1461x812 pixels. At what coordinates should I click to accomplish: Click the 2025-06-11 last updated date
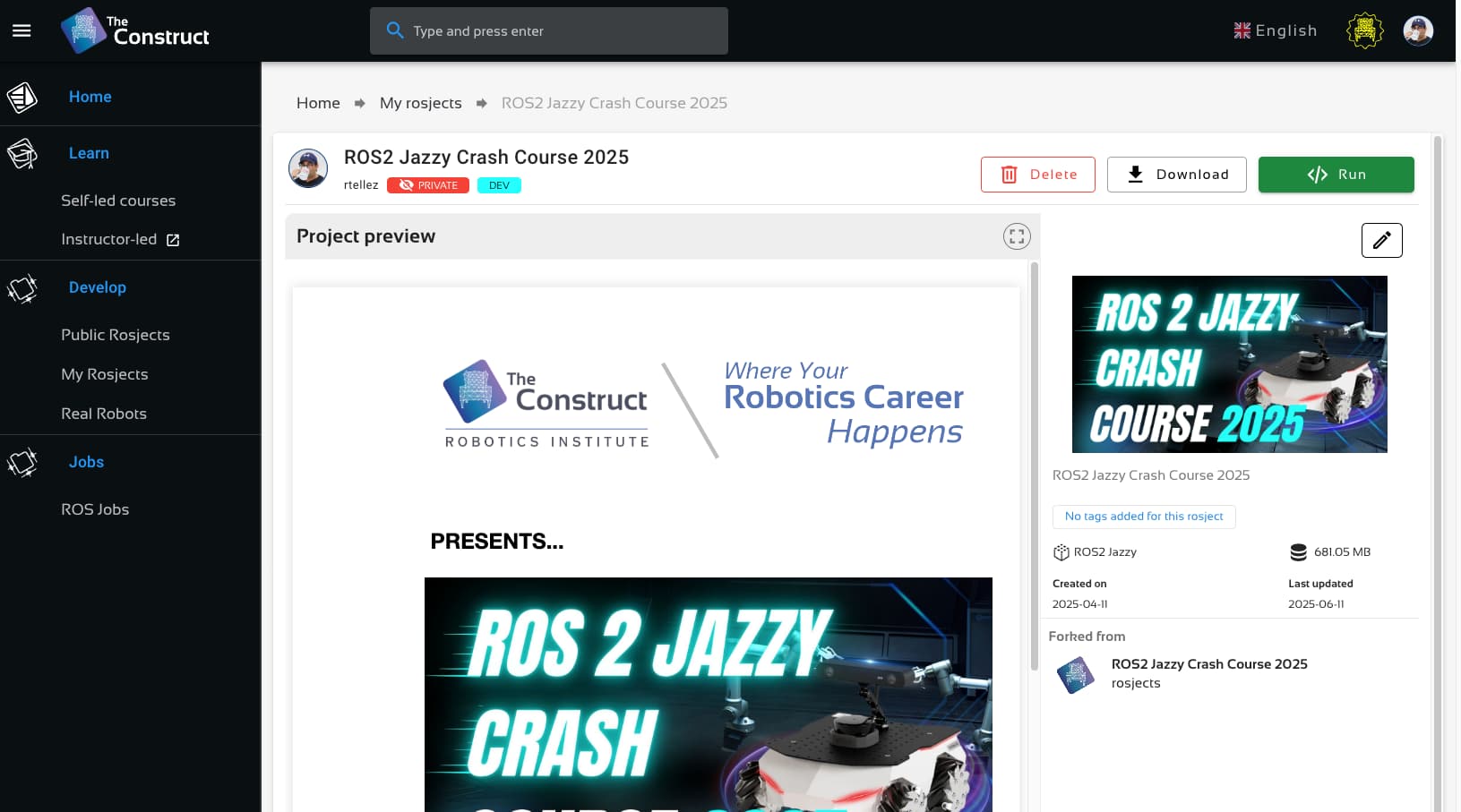click(x=1316, y=604)
